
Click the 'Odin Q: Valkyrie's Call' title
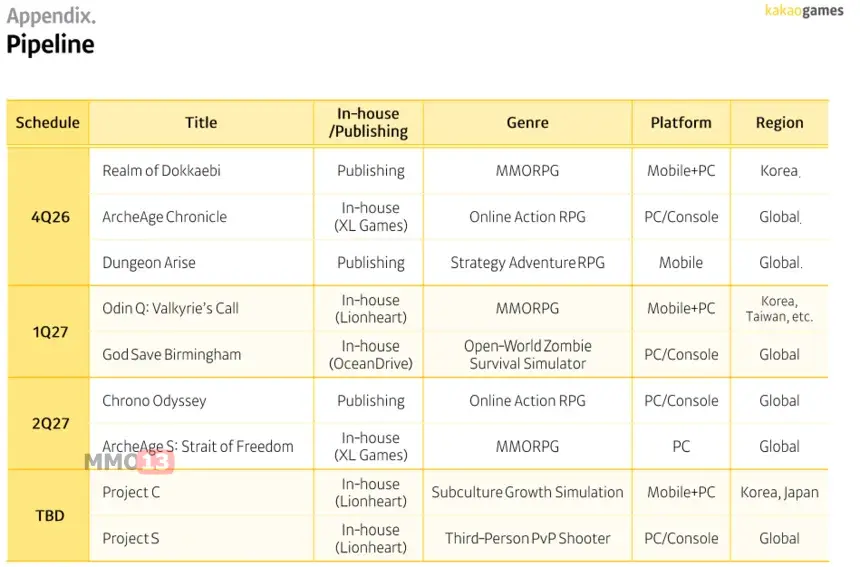[171, 308]
